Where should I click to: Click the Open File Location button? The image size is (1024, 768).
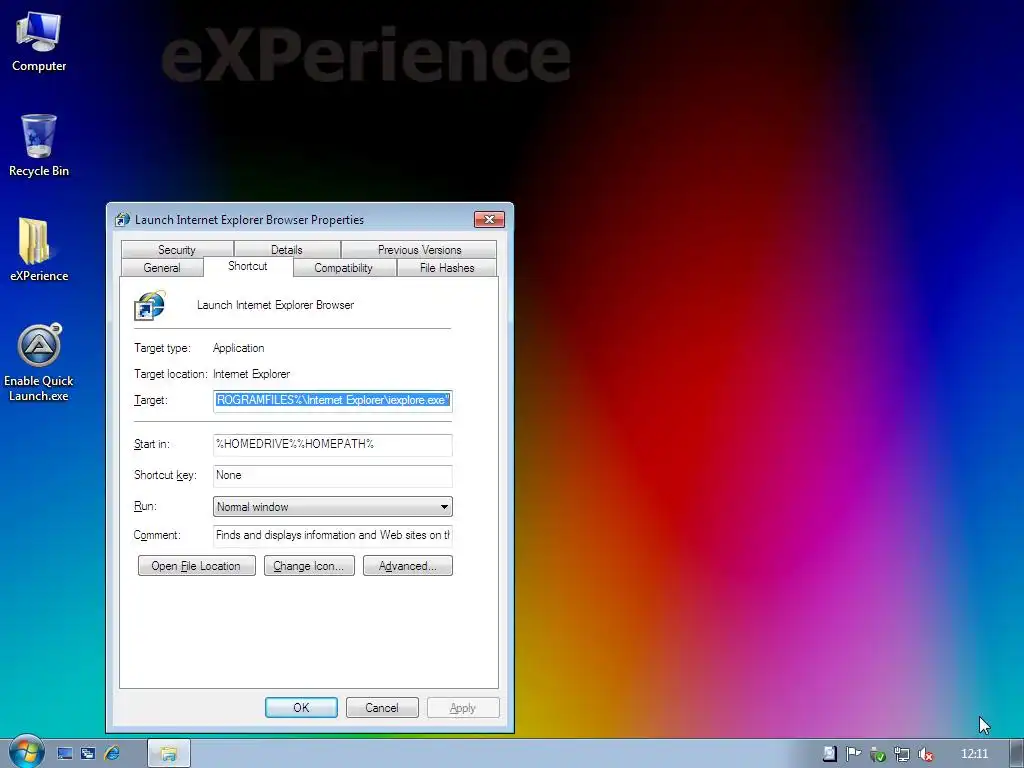197,566
